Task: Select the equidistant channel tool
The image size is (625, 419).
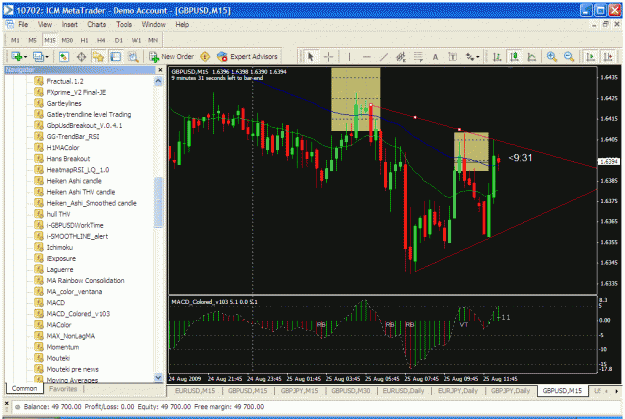Action: pyautogui.click(x=401, y=57)
